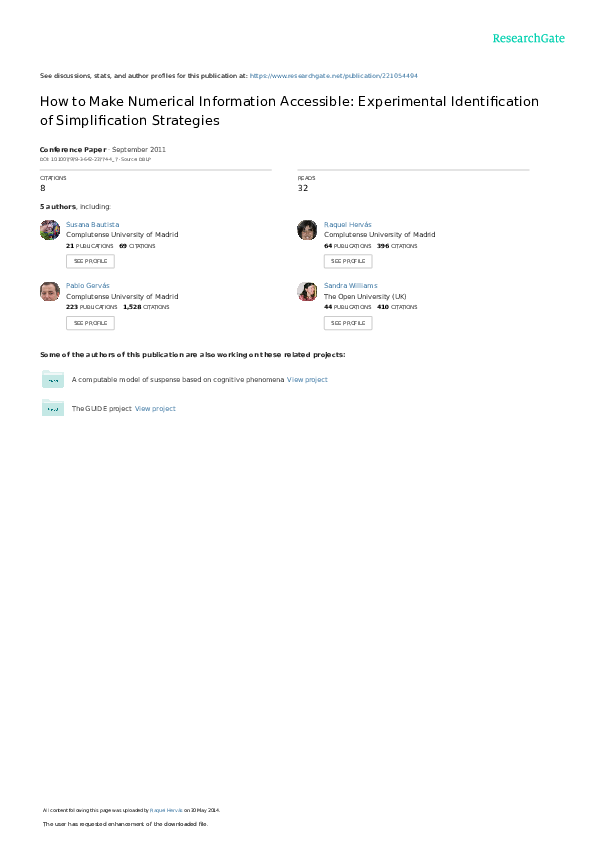Follow the Sandra Williams name link
Screen dimensions: 595x841
[x=350, y=285]
